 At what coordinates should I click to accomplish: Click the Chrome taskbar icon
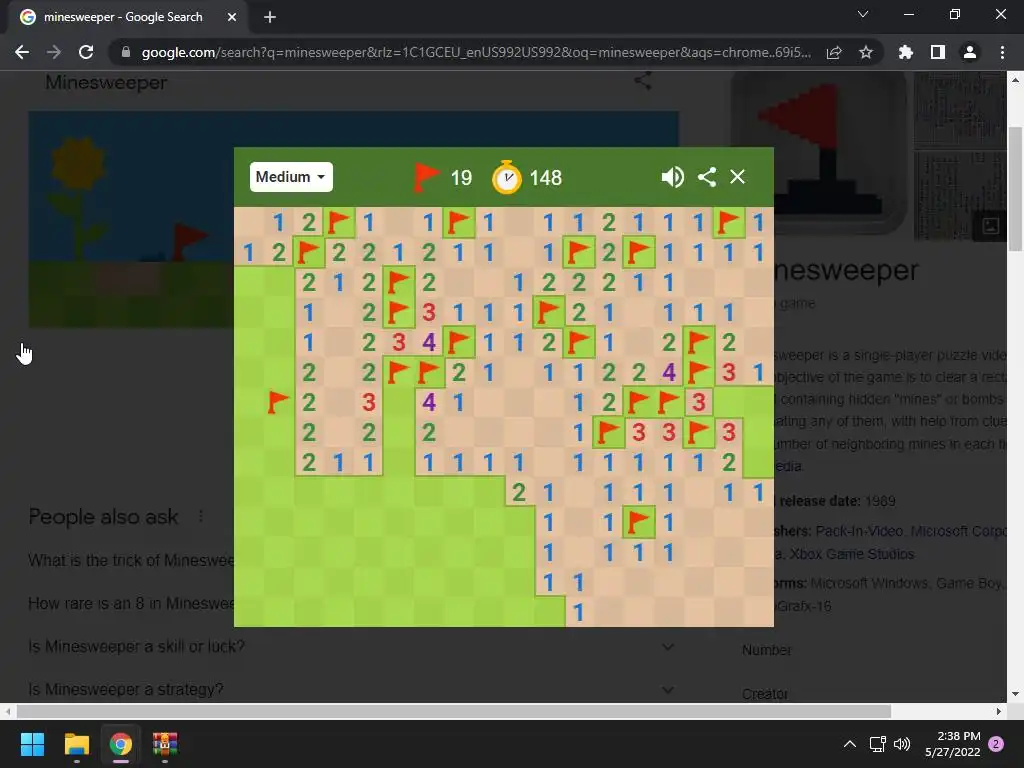[121, 744]
